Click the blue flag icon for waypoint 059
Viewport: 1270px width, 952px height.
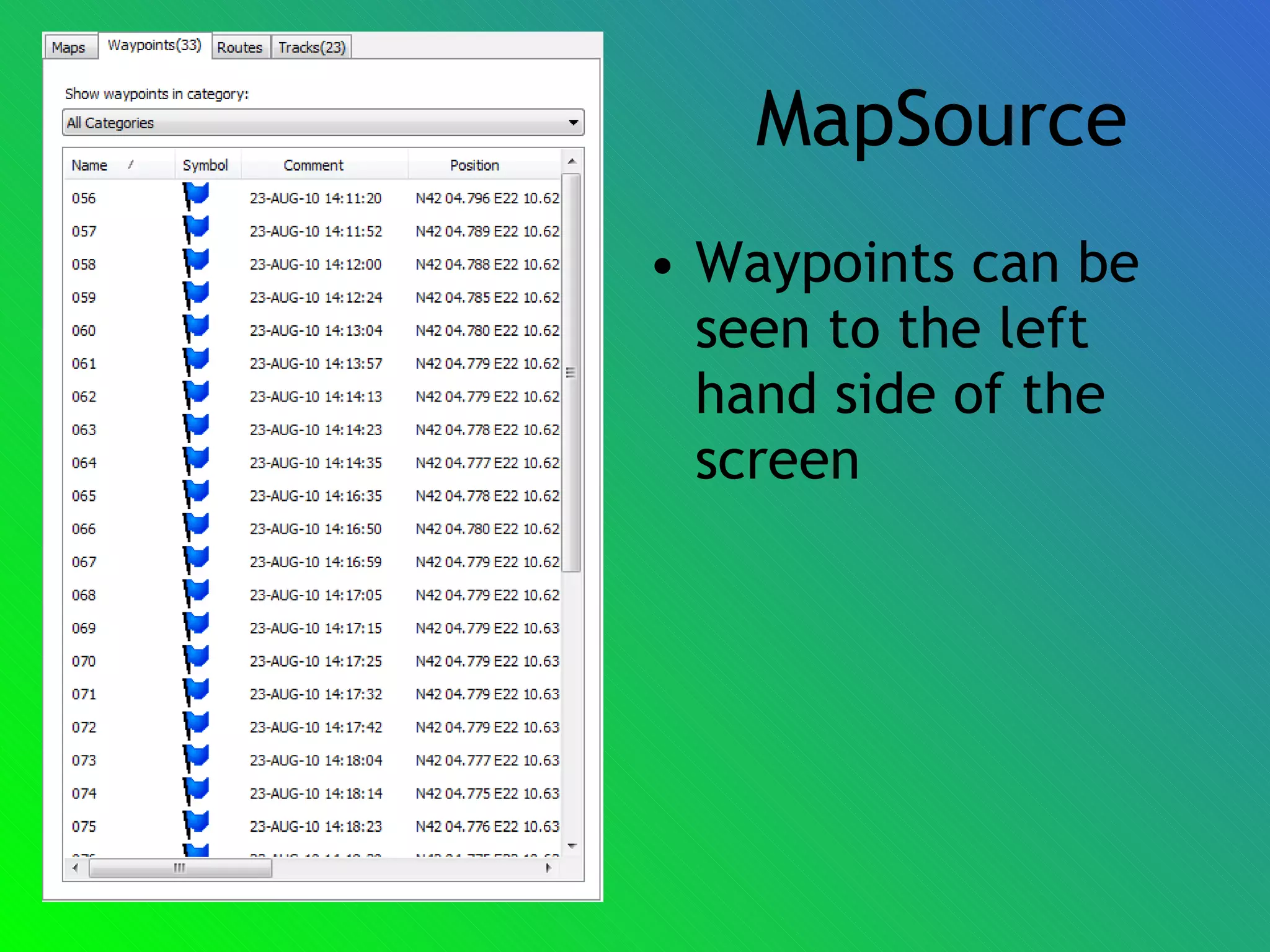(195, 296)
